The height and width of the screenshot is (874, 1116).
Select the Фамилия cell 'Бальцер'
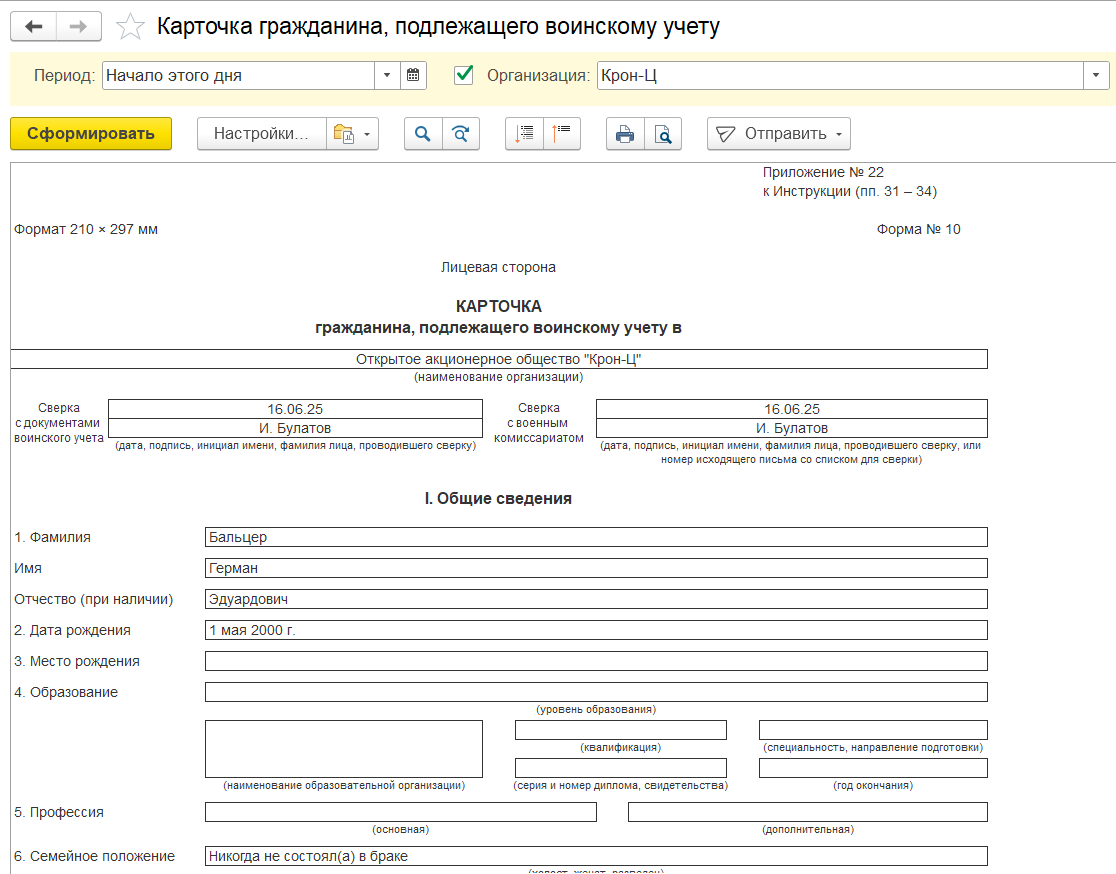pos(596,537)
